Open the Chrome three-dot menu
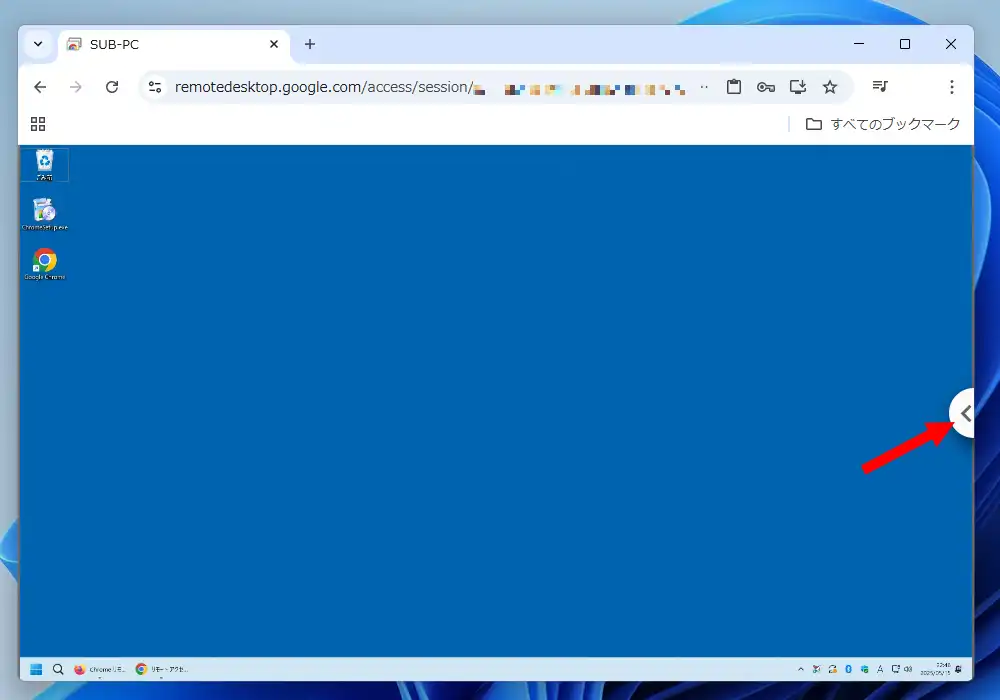 pyautogui.click(x=952, y=87)
